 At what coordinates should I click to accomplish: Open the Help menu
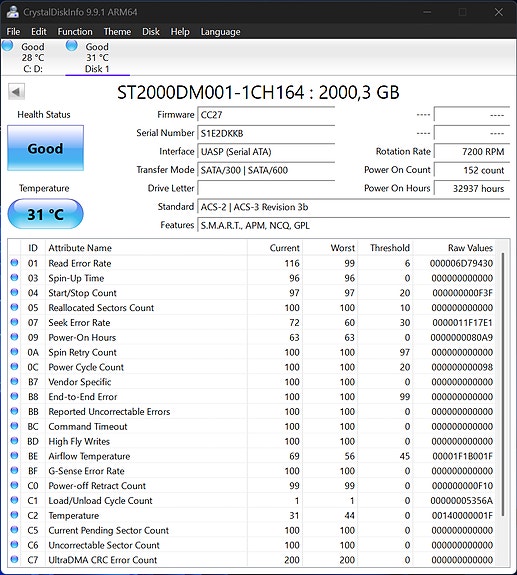[x=180, y=32]
